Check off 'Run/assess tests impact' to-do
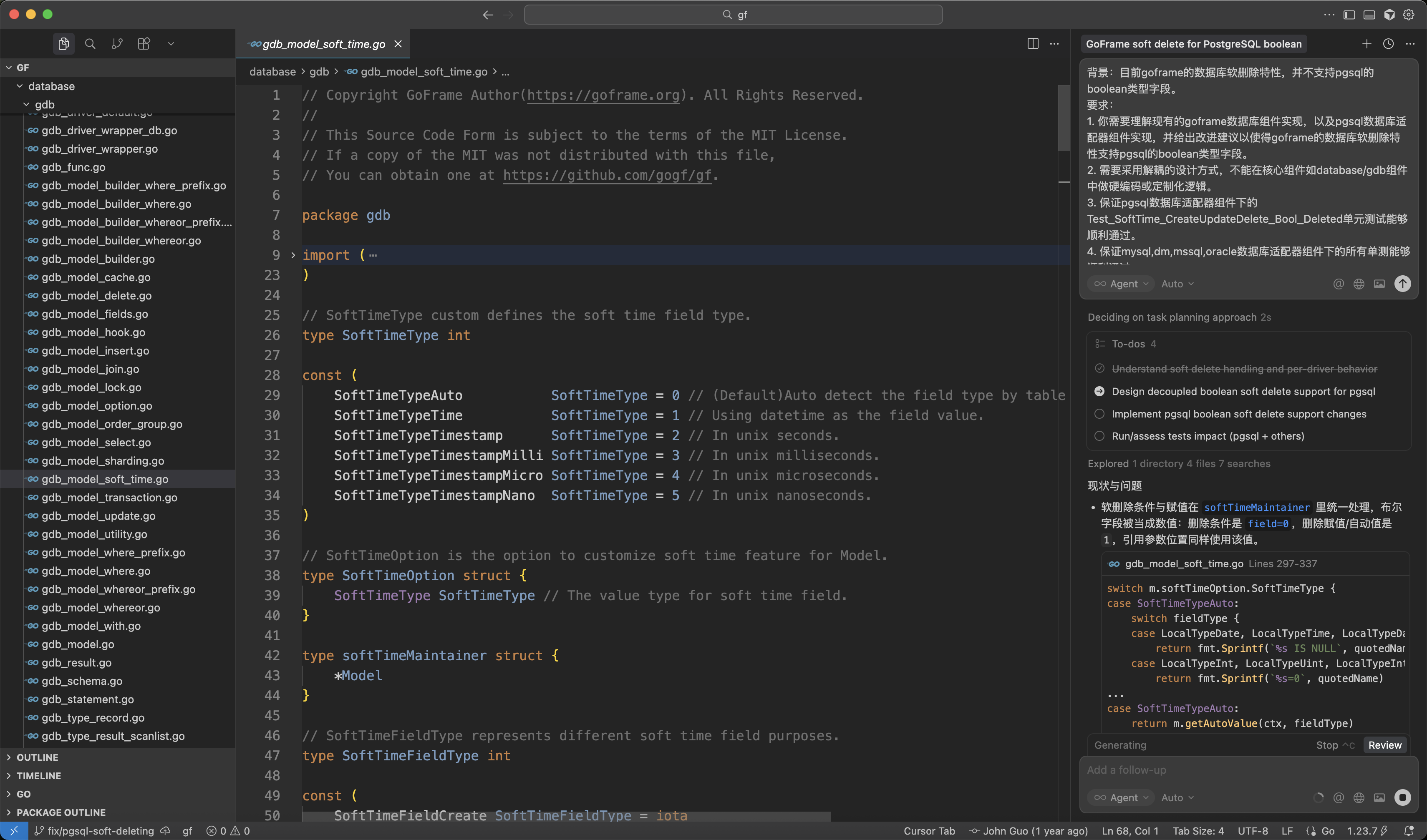Image resolution: width=1427 pixels, height=840 pixels. tap(1099, 436)
